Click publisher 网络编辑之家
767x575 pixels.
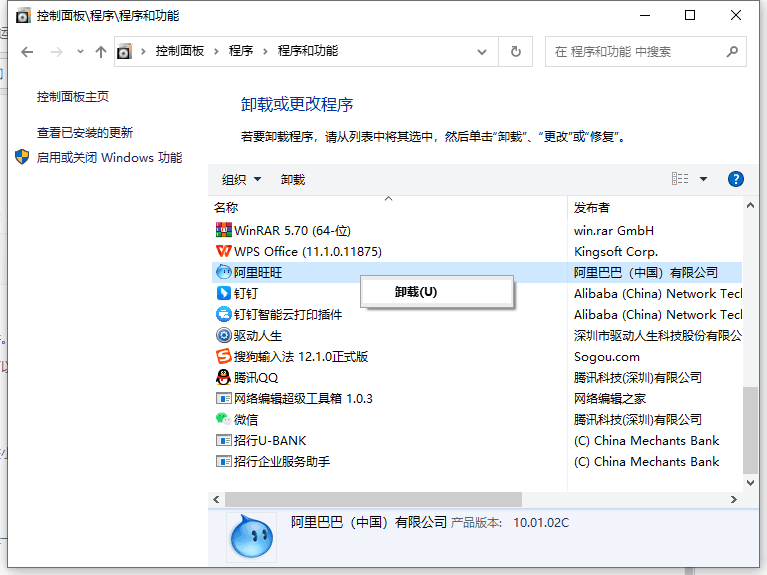coord(609,398)
